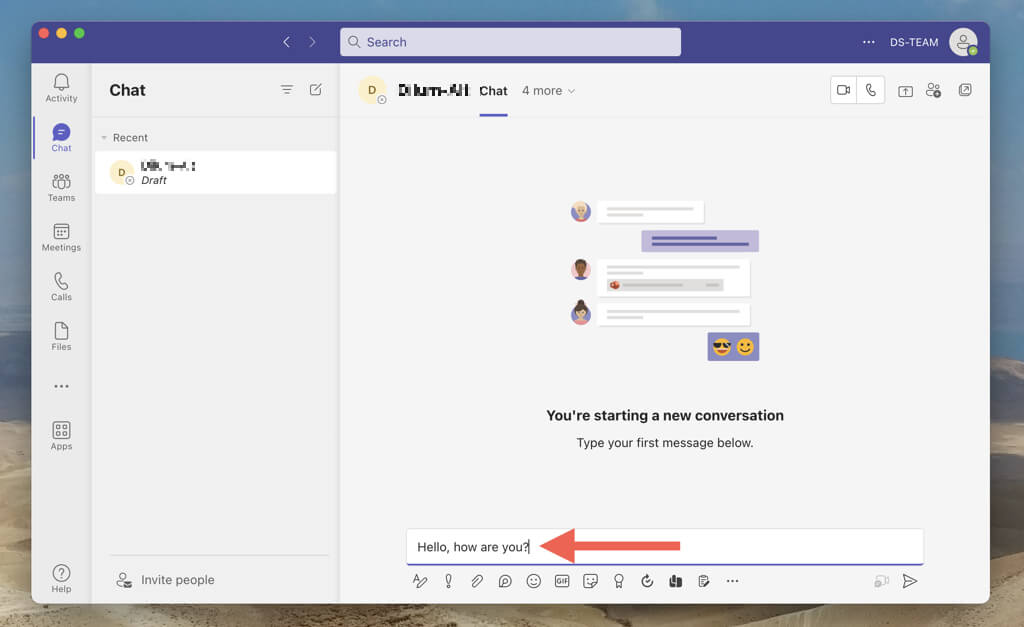
Task: Show more apps ellipsis in sidebar
Action: [61, 386]
